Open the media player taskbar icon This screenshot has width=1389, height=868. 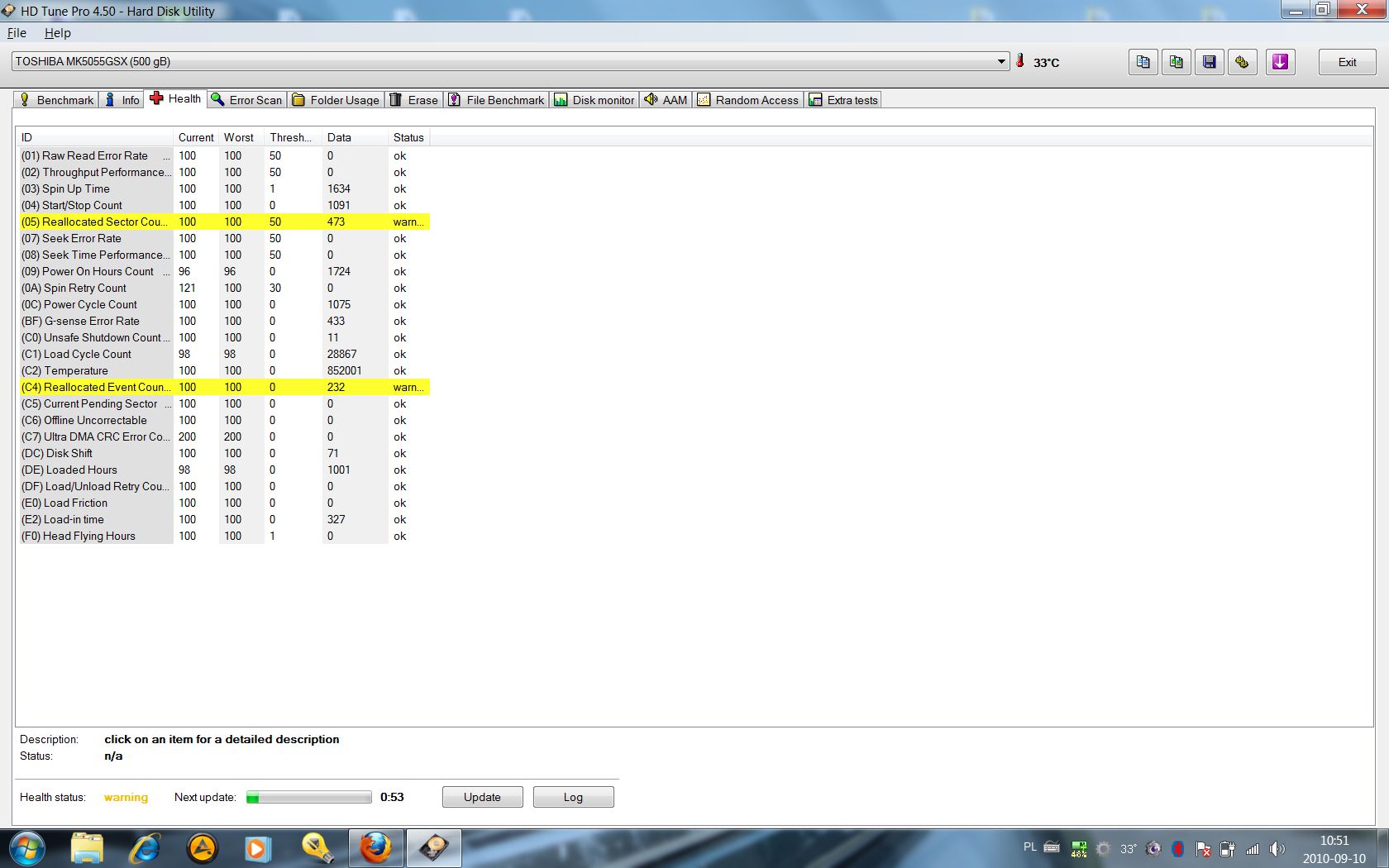click(258, 848)
